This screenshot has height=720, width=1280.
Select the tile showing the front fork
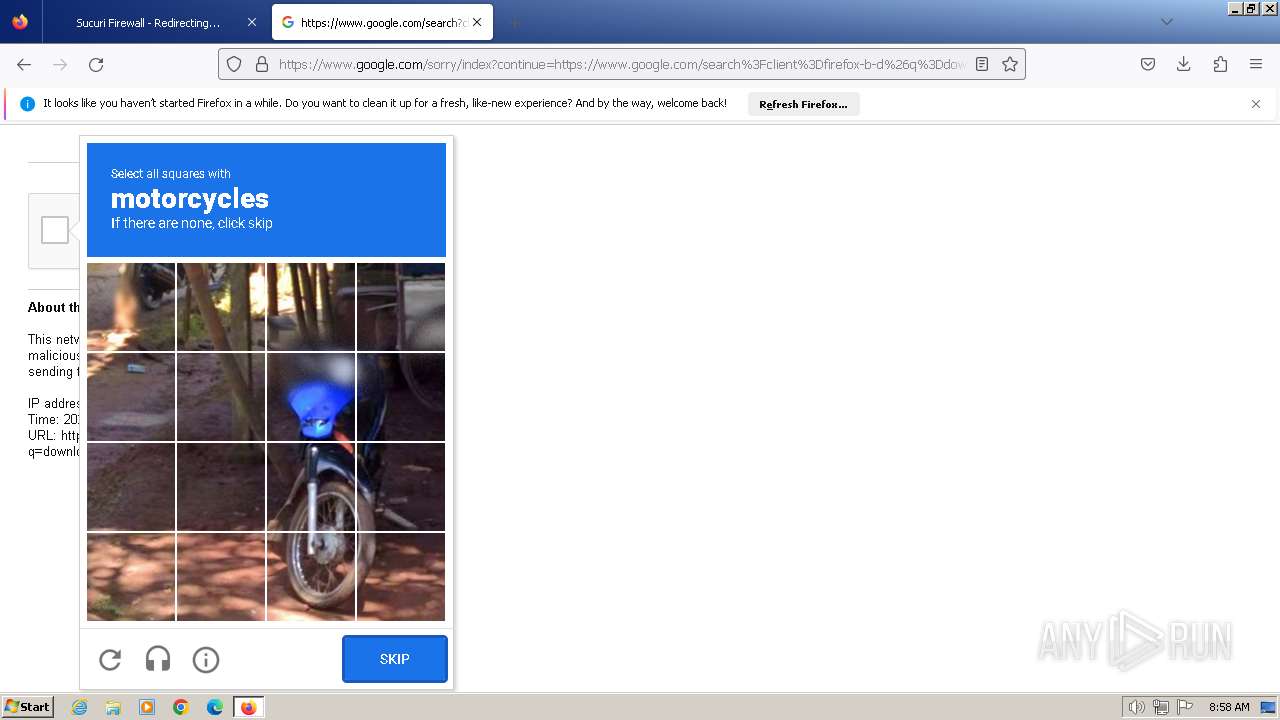click(311, 487)
